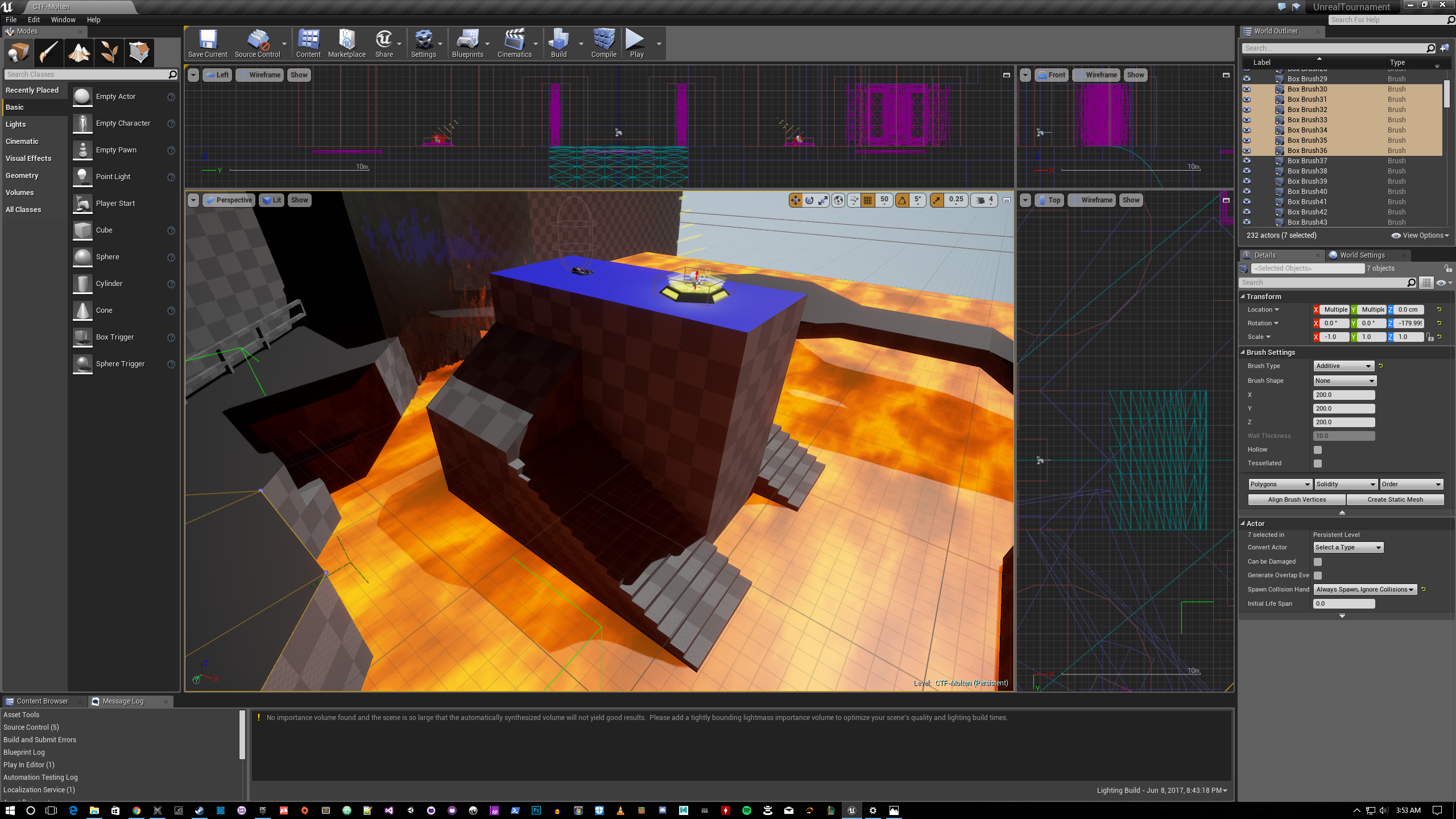Select the Paint mode brush icon
The image size is (1456, 819).
(48, 53)
